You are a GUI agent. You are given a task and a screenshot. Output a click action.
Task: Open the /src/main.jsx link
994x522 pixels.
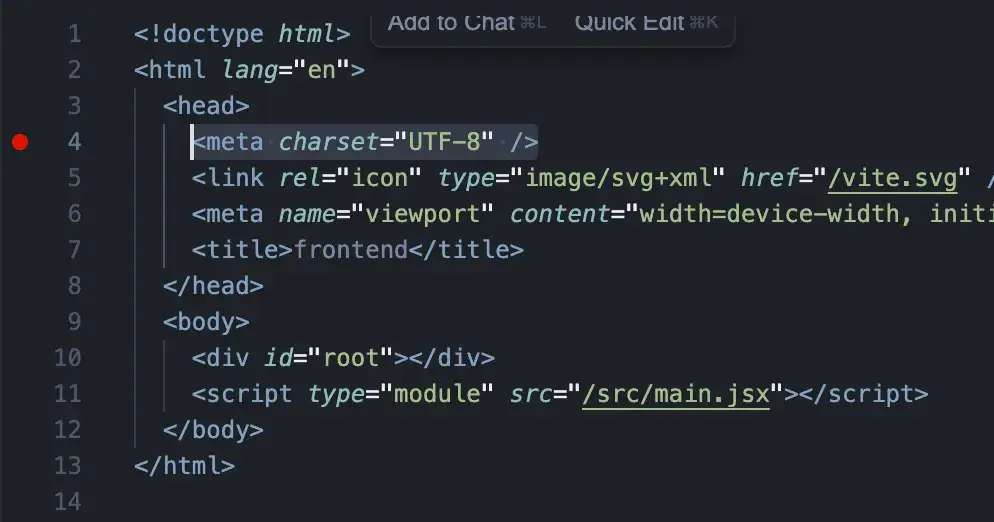(676, 395)
